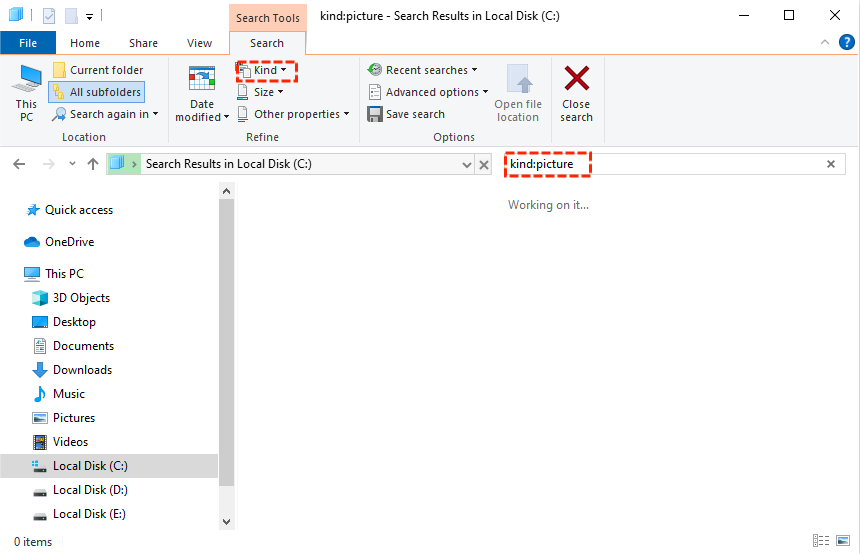Screen dimensions: 860x554
Task: Click the Search Tools contextual tab
Action: coord(268,18)
